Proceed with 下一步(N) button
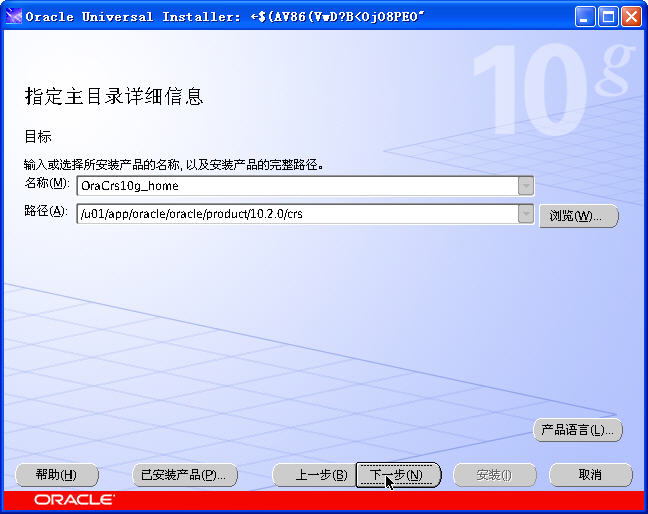Image resolution: width=648 pixels, height=514 pixels. [398, 475]
